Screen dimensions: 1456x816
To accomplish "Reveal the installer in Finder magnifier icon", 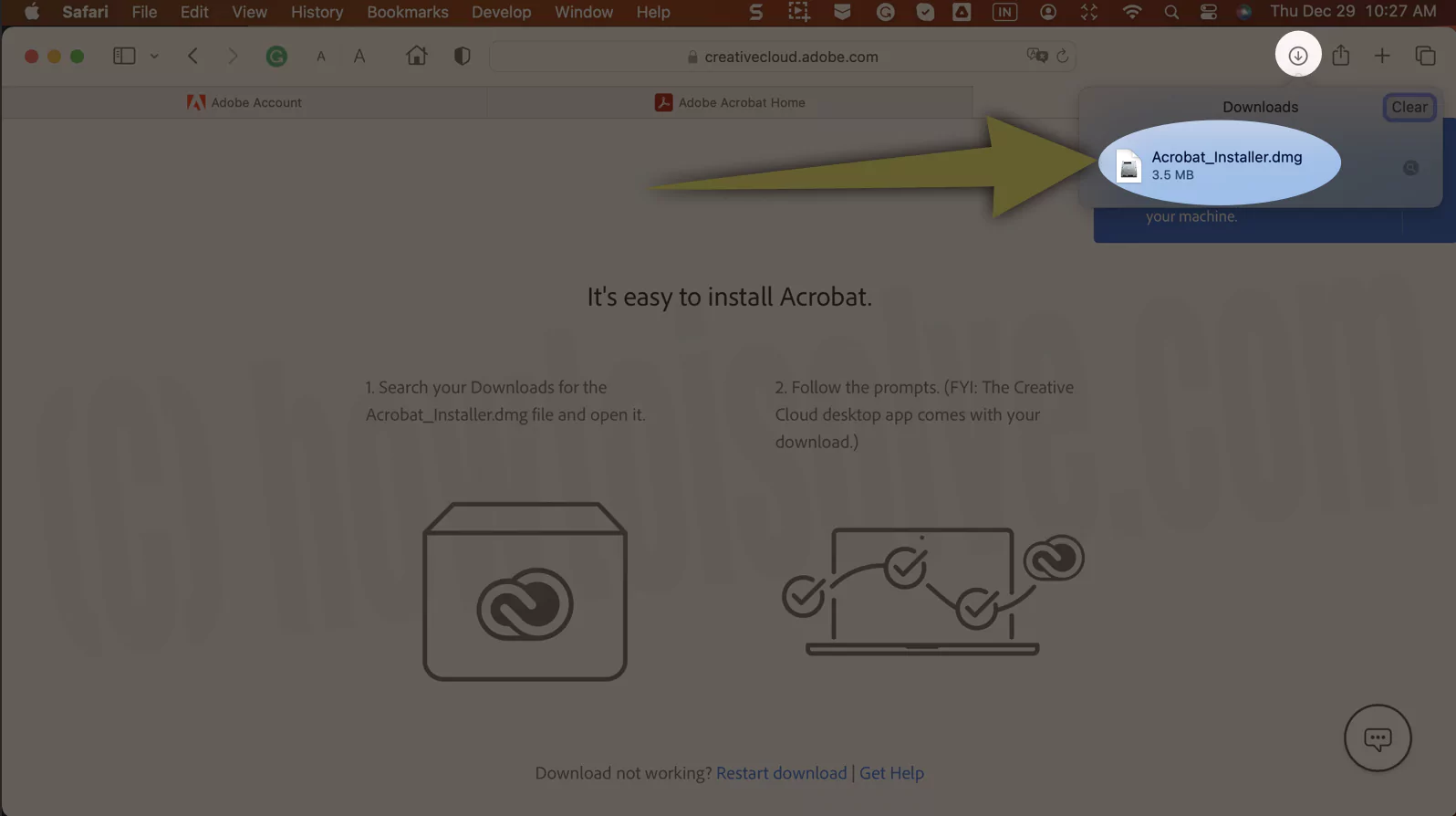I will tap(1410, 168).
